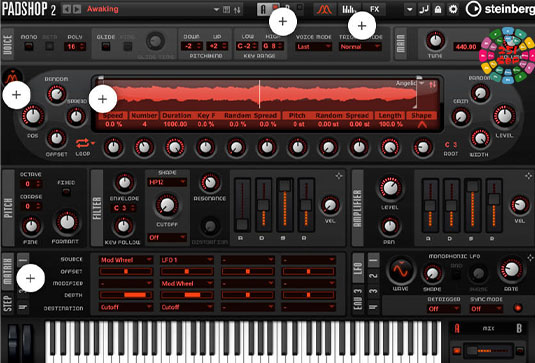
Task: Switch to the Step tab
Action: pyautogui.click(x=8, y=303)
